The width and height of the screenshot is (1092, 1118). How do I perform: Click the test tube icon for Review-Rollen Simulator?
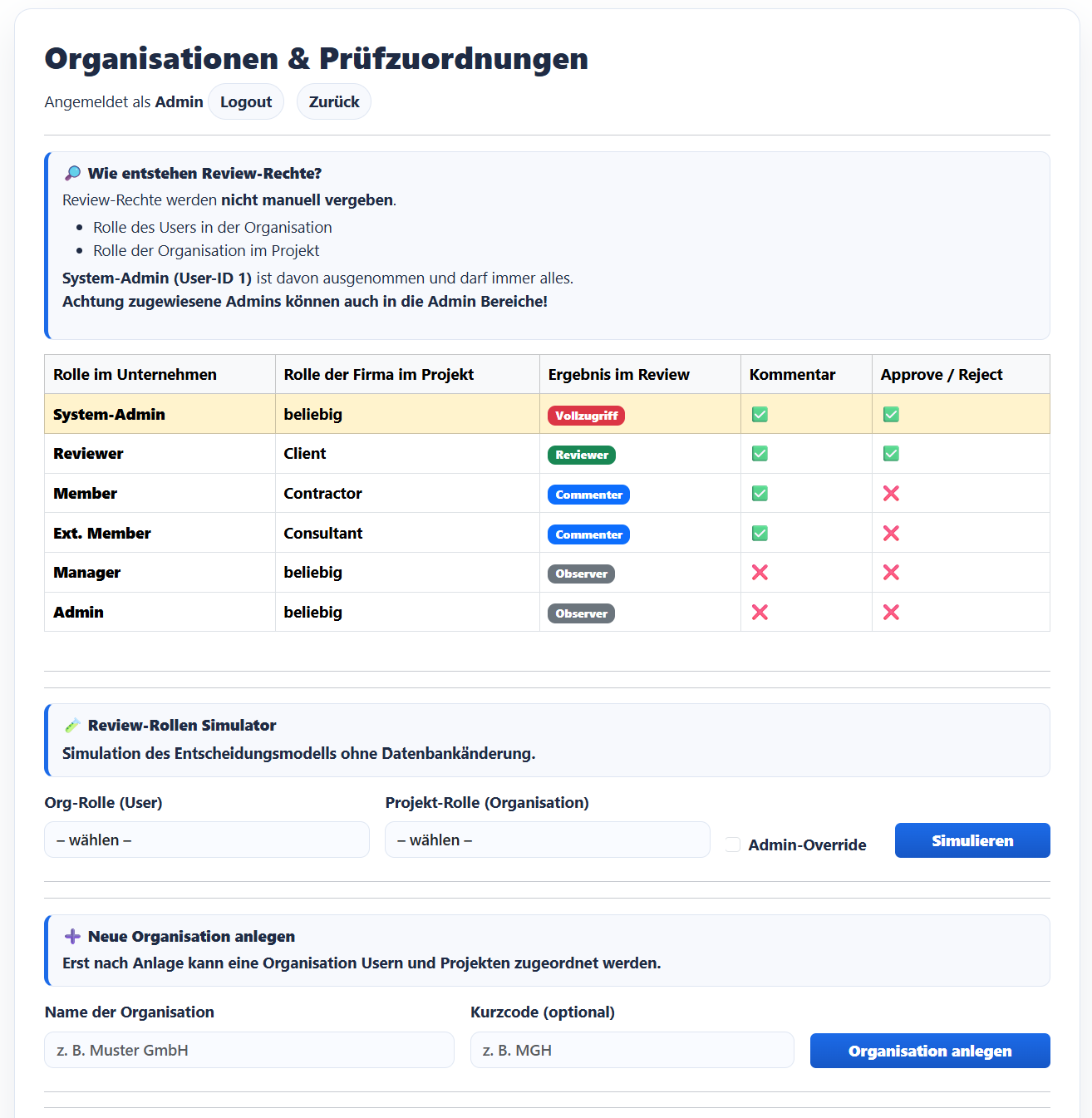pyautogui.click(x=72, y=725)
